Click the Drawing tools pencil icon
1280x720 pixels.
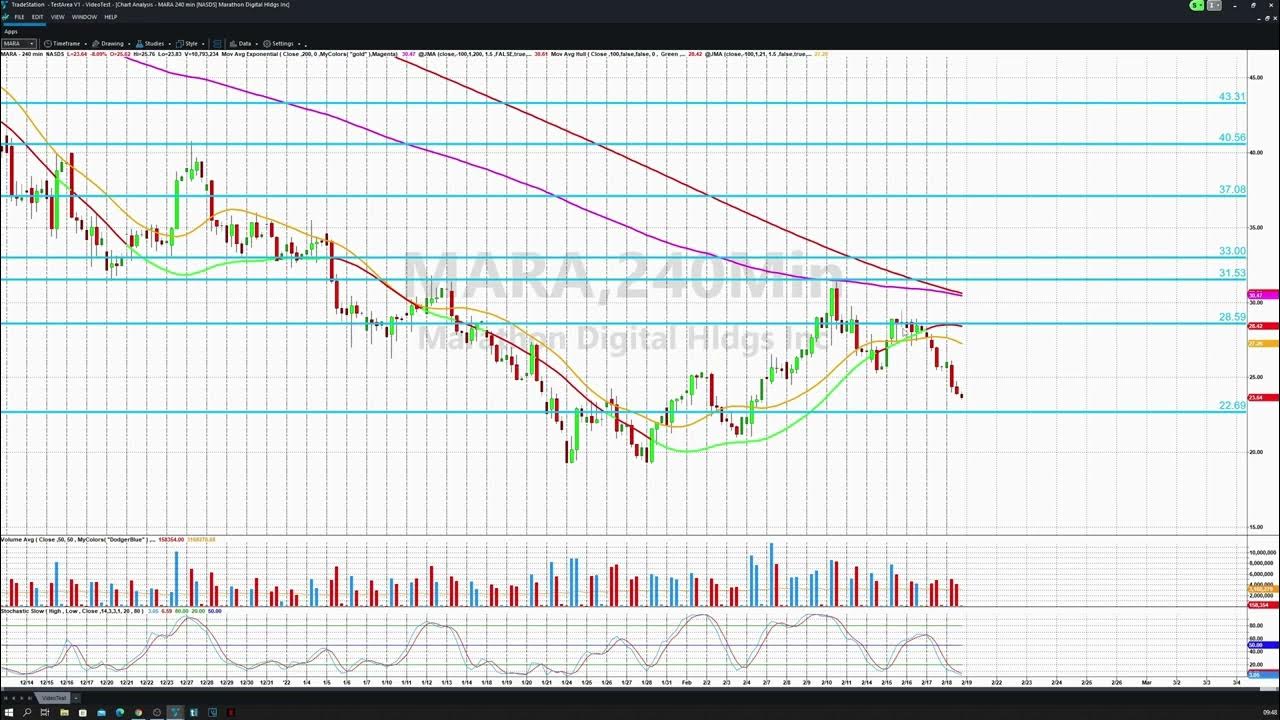click(95, 44)
